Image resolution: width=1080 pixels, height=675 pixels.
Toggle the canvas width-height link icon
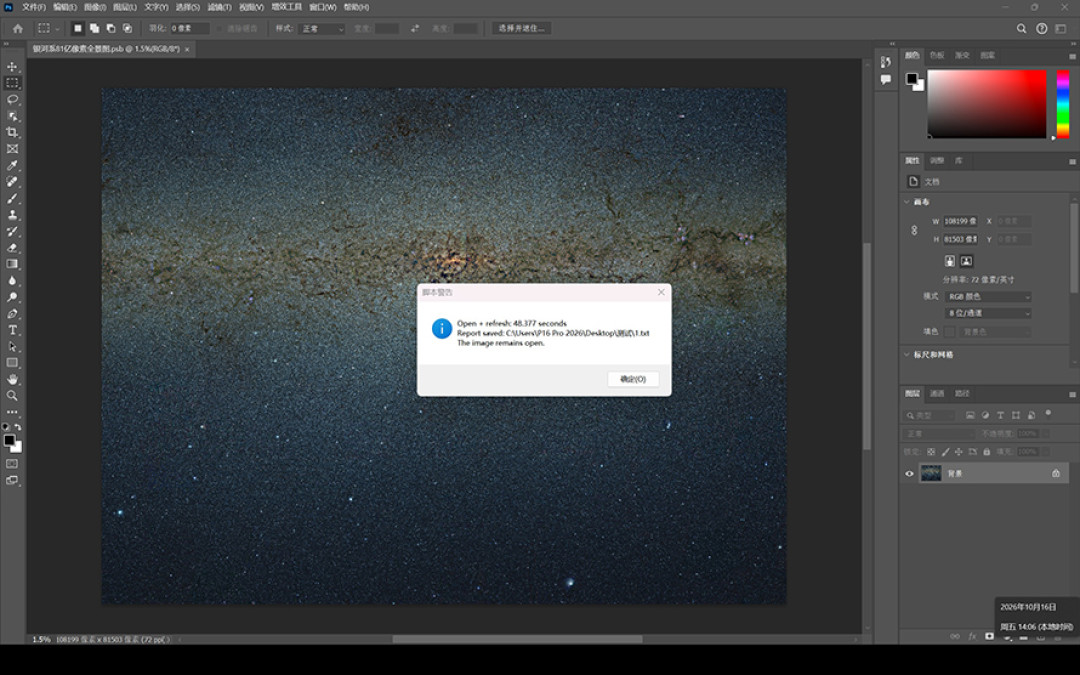(914, 230)
